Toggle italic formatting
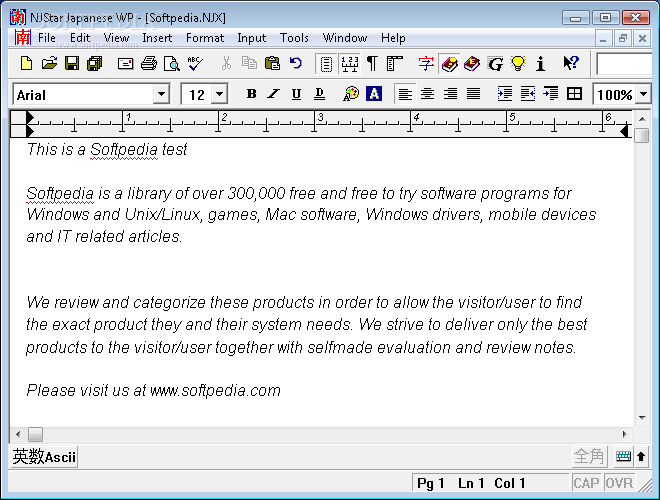The height and width of the screenshot is (500, 660). pos(274,94)
